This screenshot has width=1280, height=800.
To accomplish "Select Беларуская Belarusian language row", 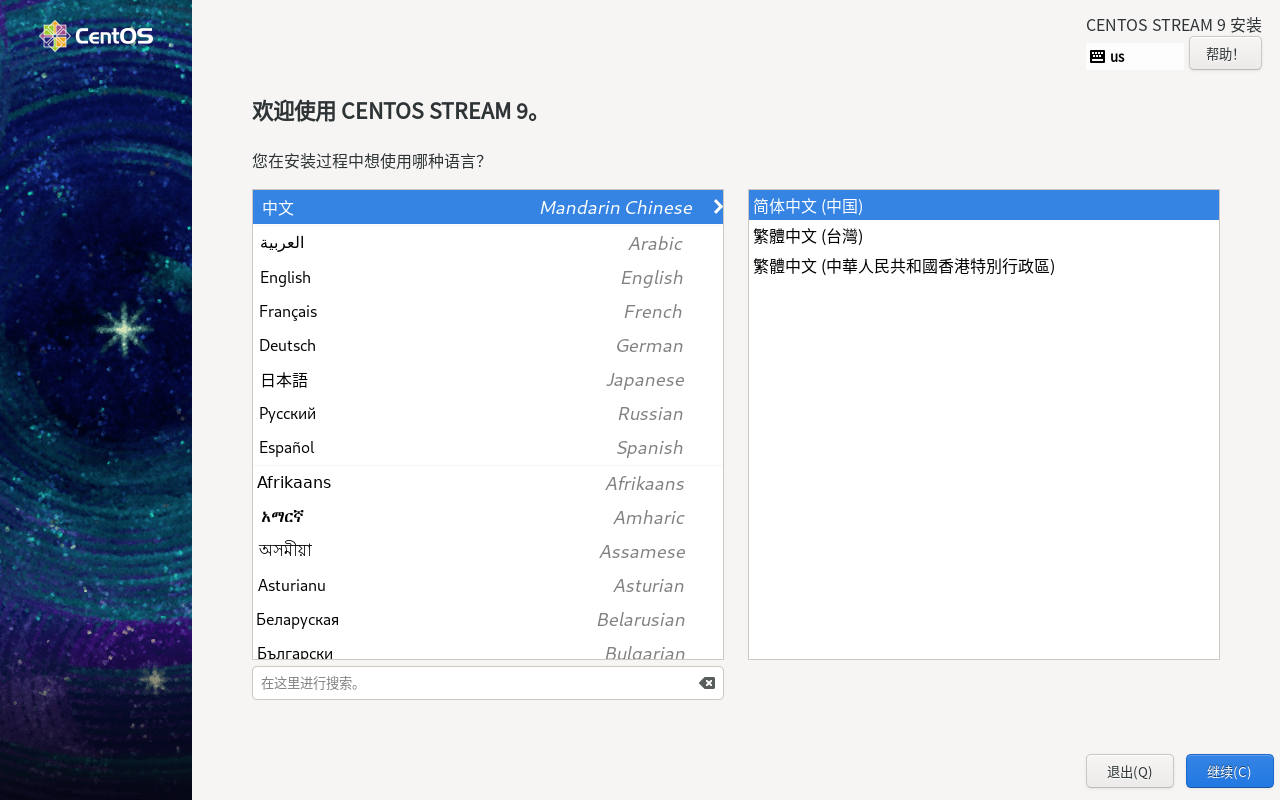I will tap(488, 619).
